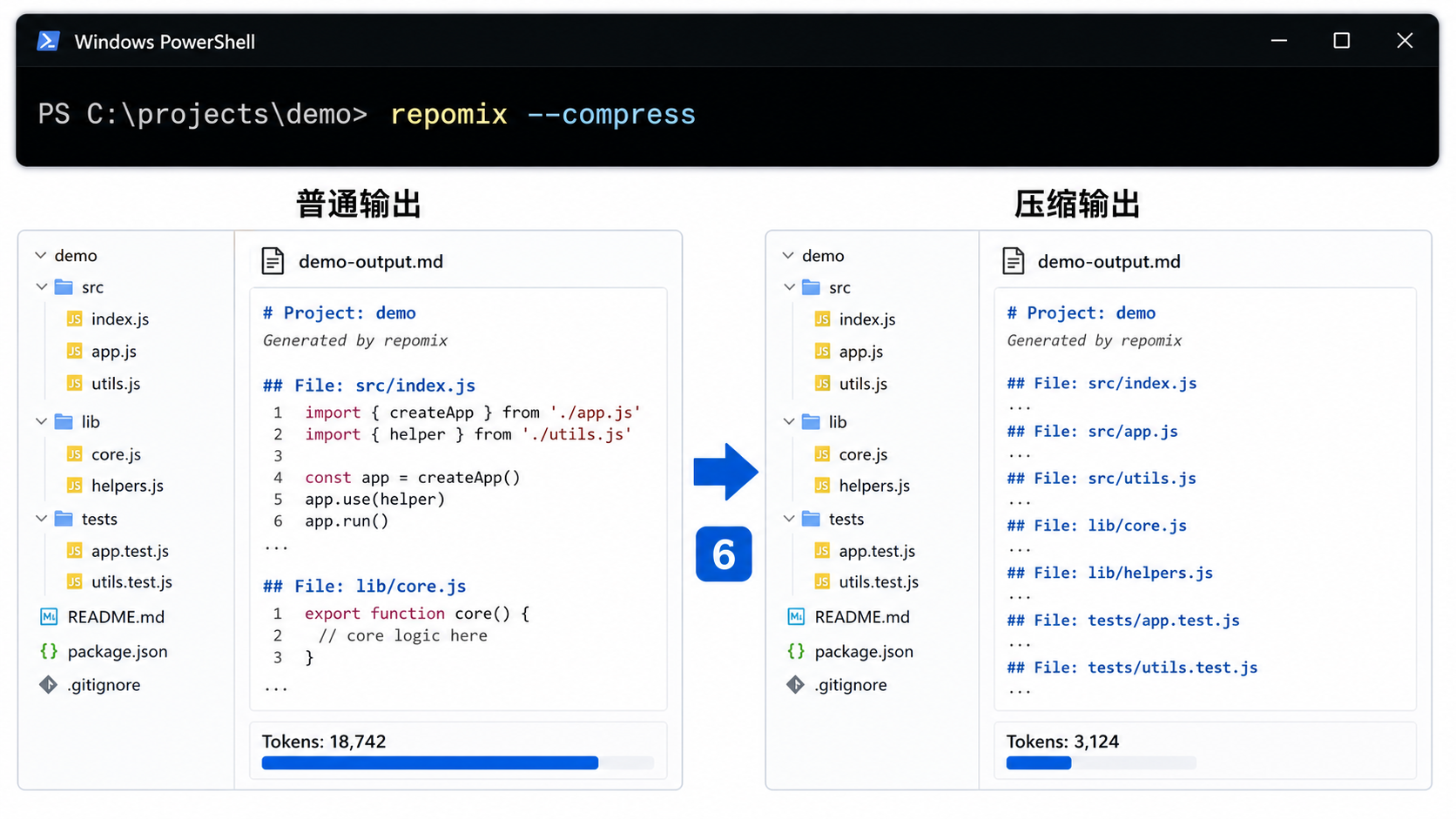Image resolution: width=1456 pixels, height=819 pixels.
Task: Click "## File: src/index.js" heading in 普通输出
Action: pos(369,386)
